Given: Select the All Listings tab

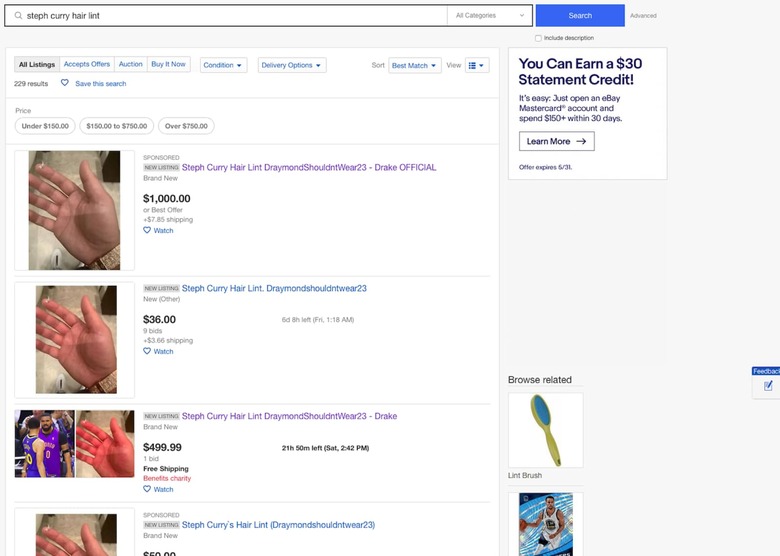Looking at the screenshot, I should [37, 64].
